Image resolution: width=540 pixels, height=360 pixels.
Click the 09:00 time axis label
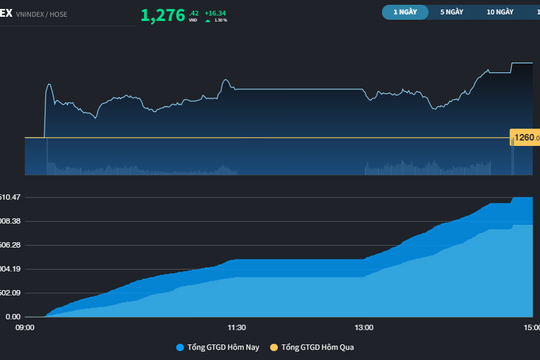[25, 328]
